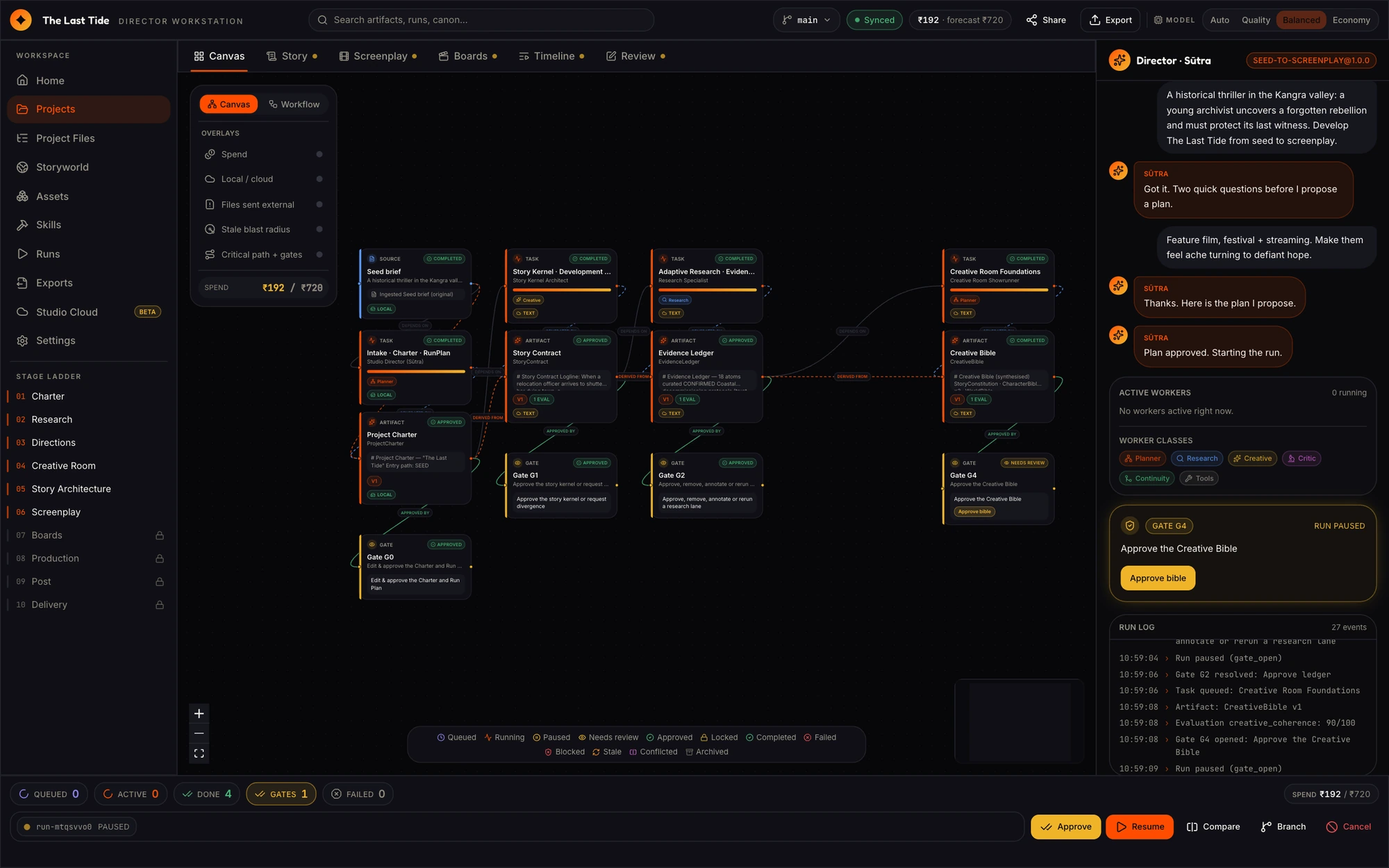The height and width of the screenshot is (868, 1389).
Task: Open Project Files in the sidebar
Action: click(88, 138)
